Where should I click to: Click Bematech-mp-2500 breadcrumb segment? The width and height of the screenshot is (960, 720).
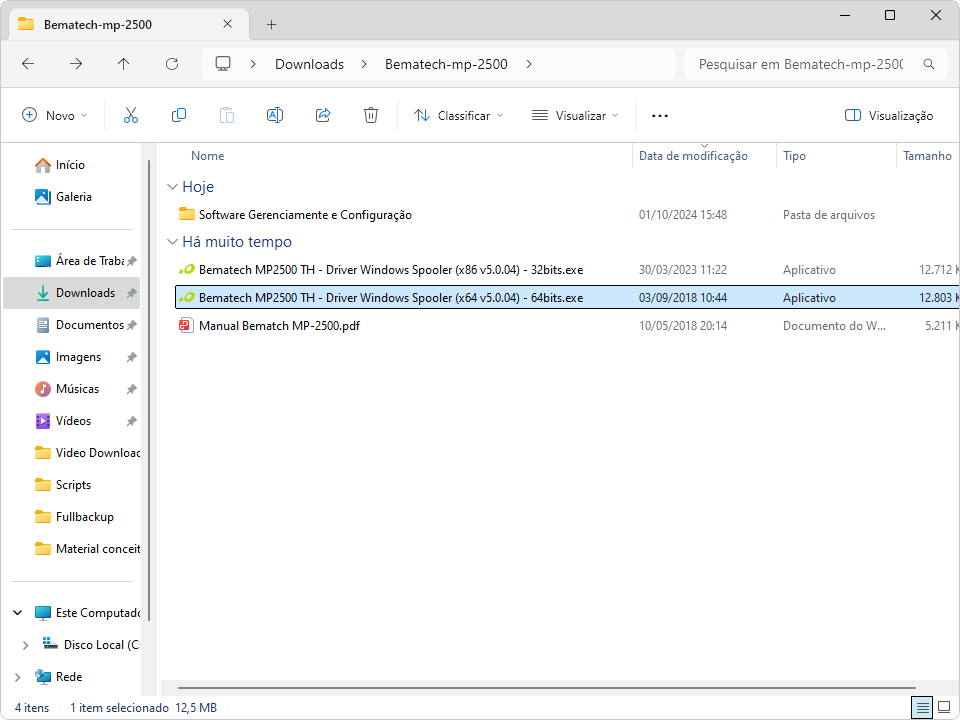tap(446, 64)
